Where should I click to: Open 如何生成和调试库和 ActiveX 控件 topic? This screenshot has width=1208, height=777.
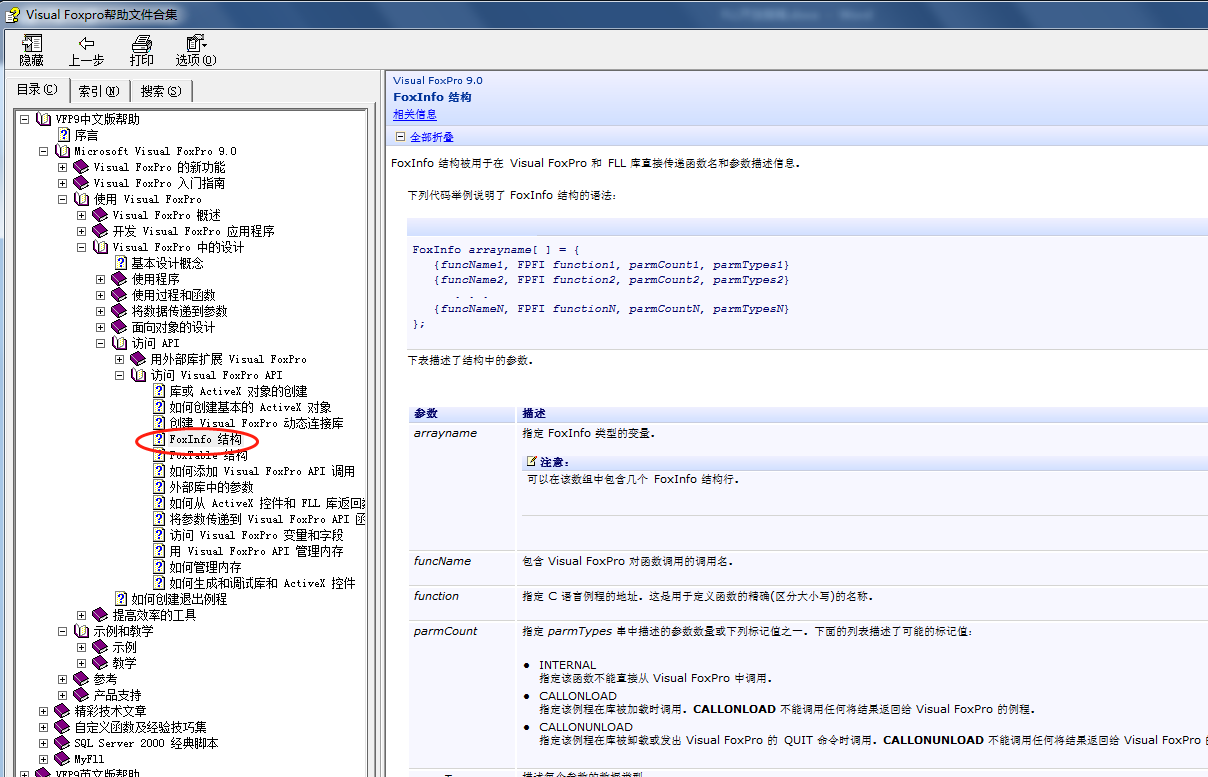click(262, 583)
